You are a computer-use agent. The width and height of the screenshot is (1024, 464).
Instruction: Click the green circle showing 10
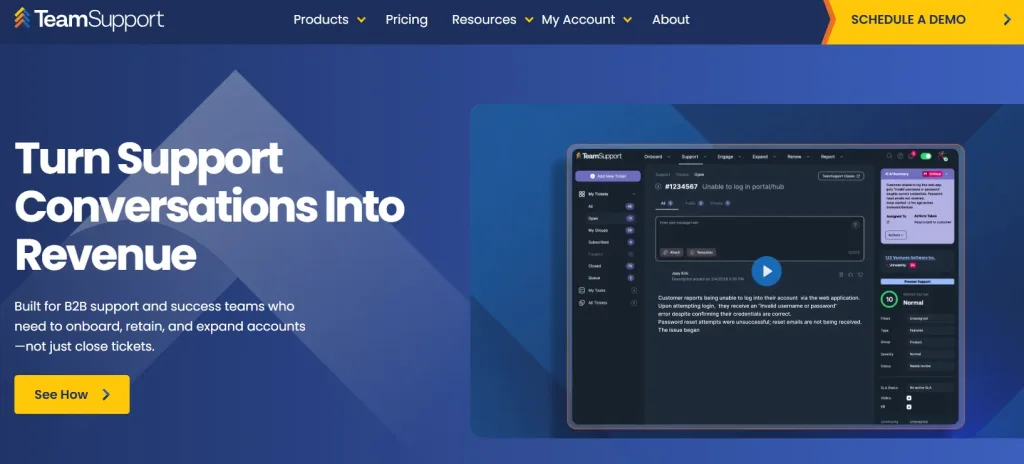889,300
